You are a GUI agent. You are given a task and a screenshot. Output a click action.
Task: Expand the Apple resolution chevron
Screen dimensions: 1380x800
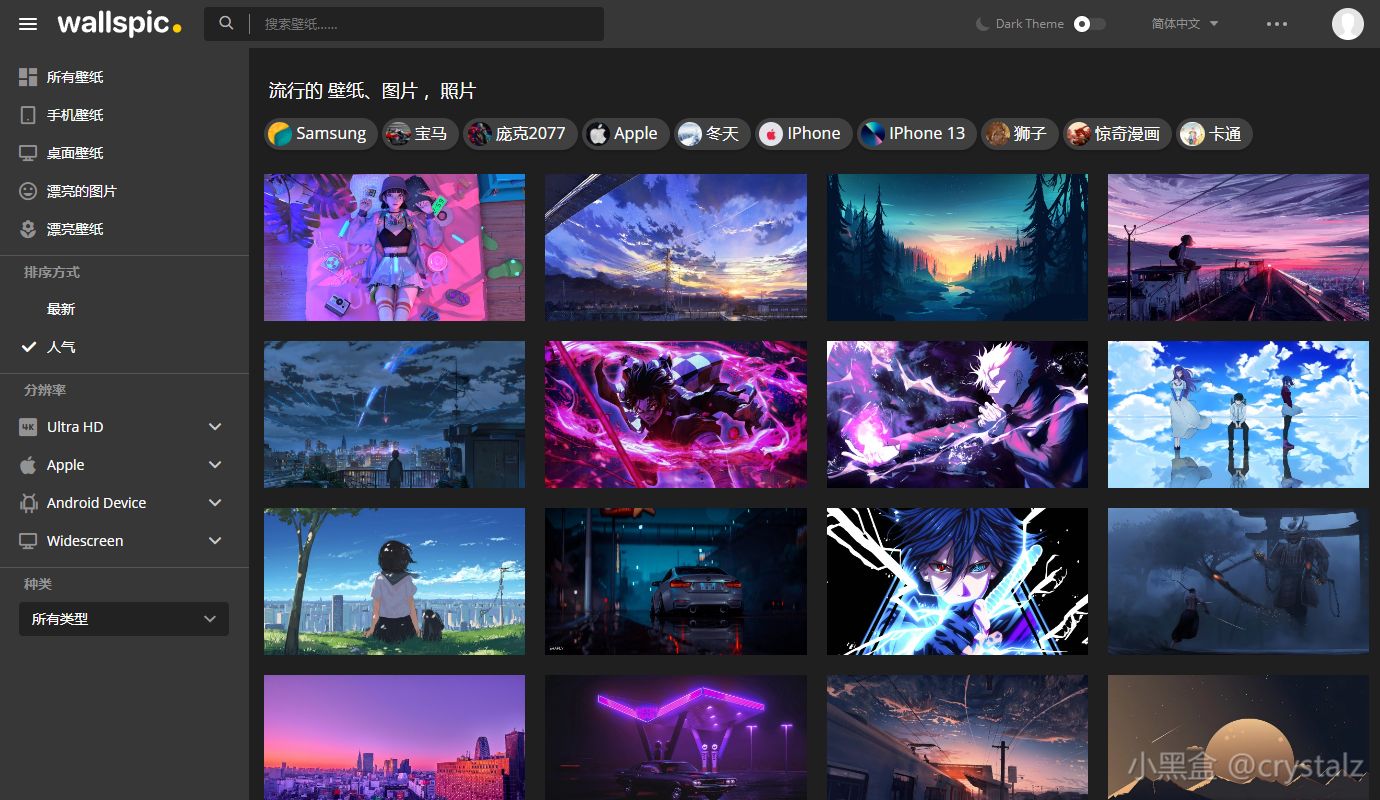pos(215,465)
